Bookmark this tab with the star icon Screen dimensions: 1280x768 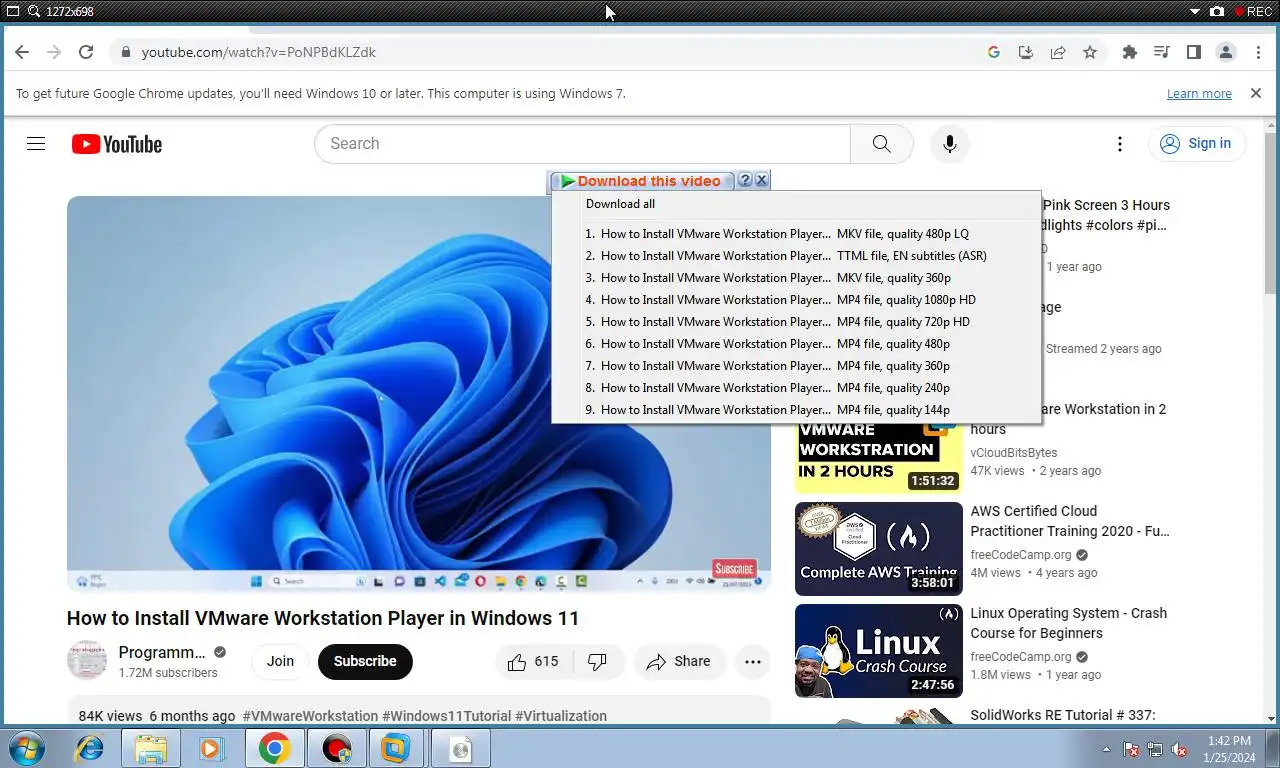[1090, 52]
